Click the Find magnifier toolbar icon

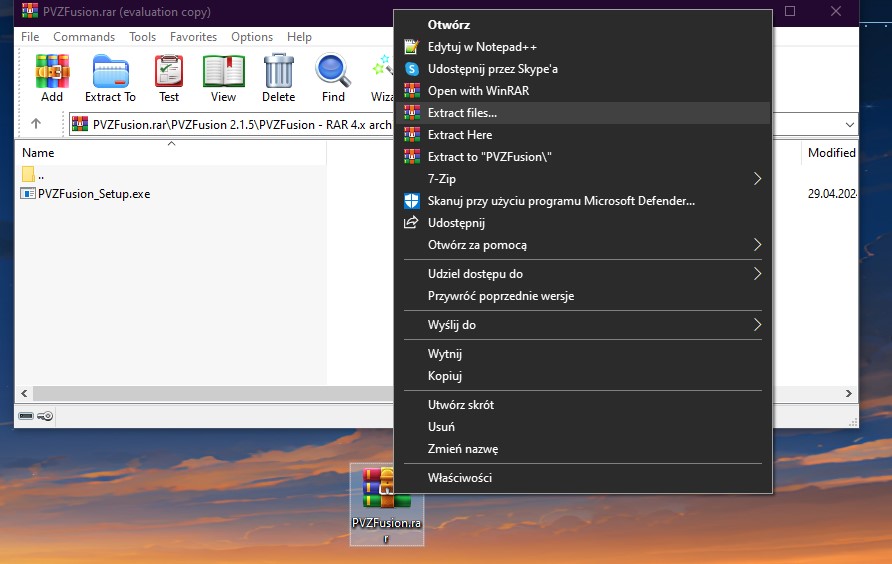(333, 77)
